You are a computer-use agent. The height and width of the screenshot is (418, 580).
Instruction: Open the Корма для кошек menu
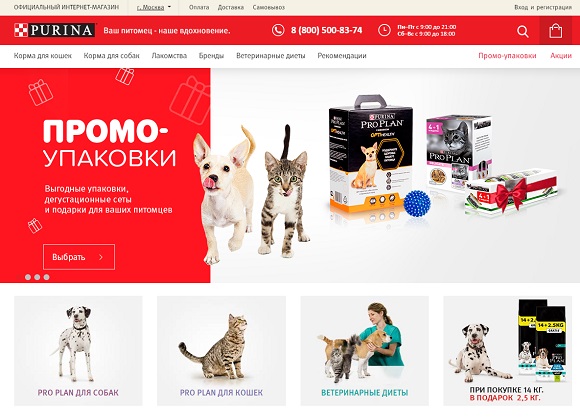point(43,56)
